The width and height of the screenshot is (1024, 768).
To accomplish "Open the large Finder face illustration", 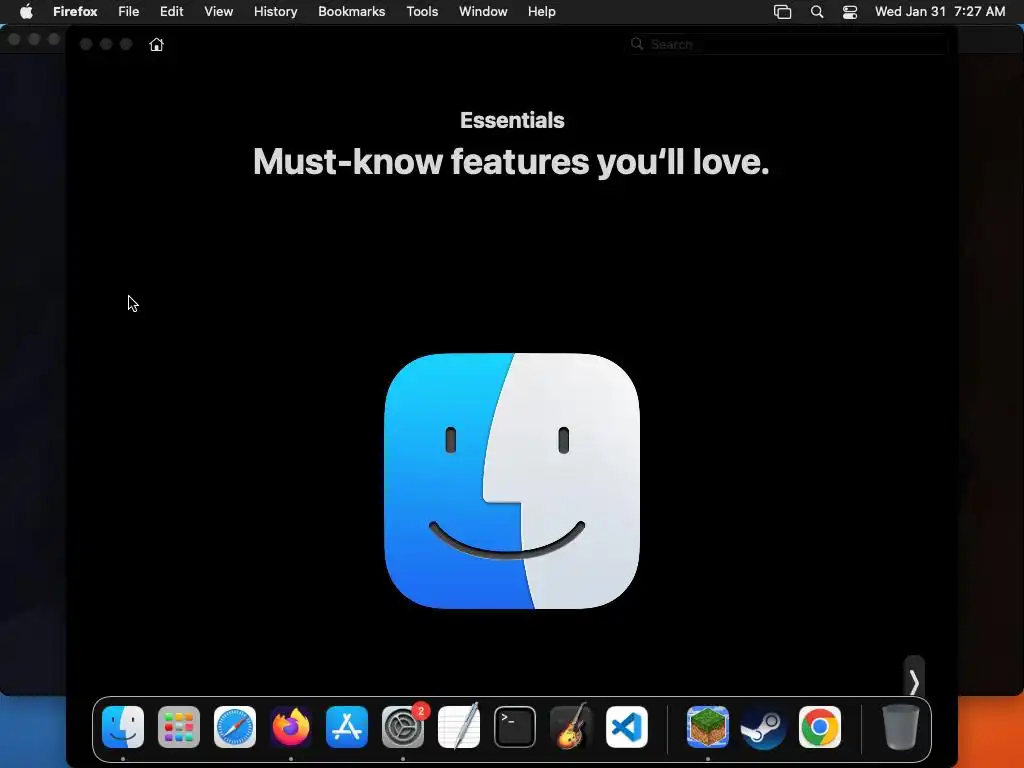I will (512, 481).
